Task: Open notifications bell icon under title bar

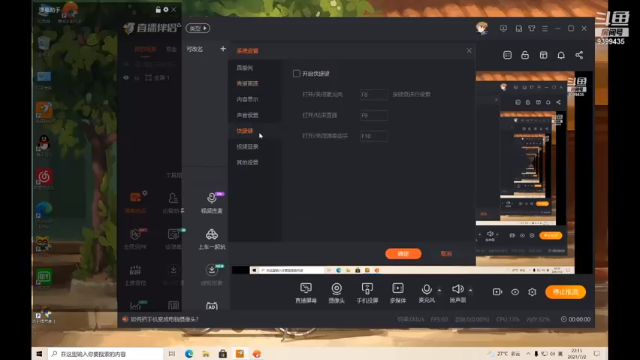Action: pos(561,55)
